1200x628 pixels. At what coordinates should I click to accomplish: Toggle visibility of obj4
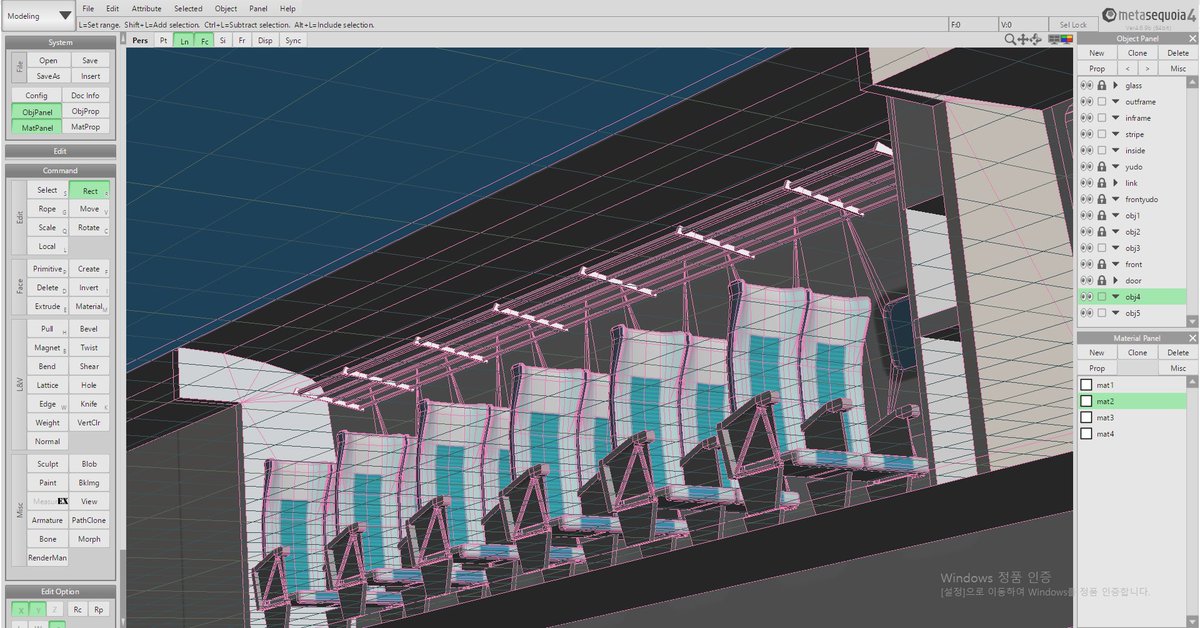coord(1086,297)
